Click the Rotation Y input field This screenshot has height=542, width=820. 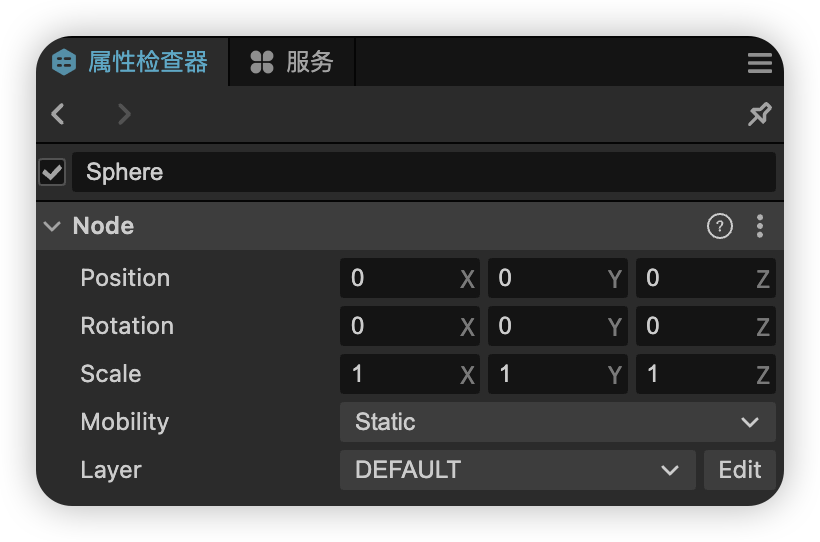point(546,326)
